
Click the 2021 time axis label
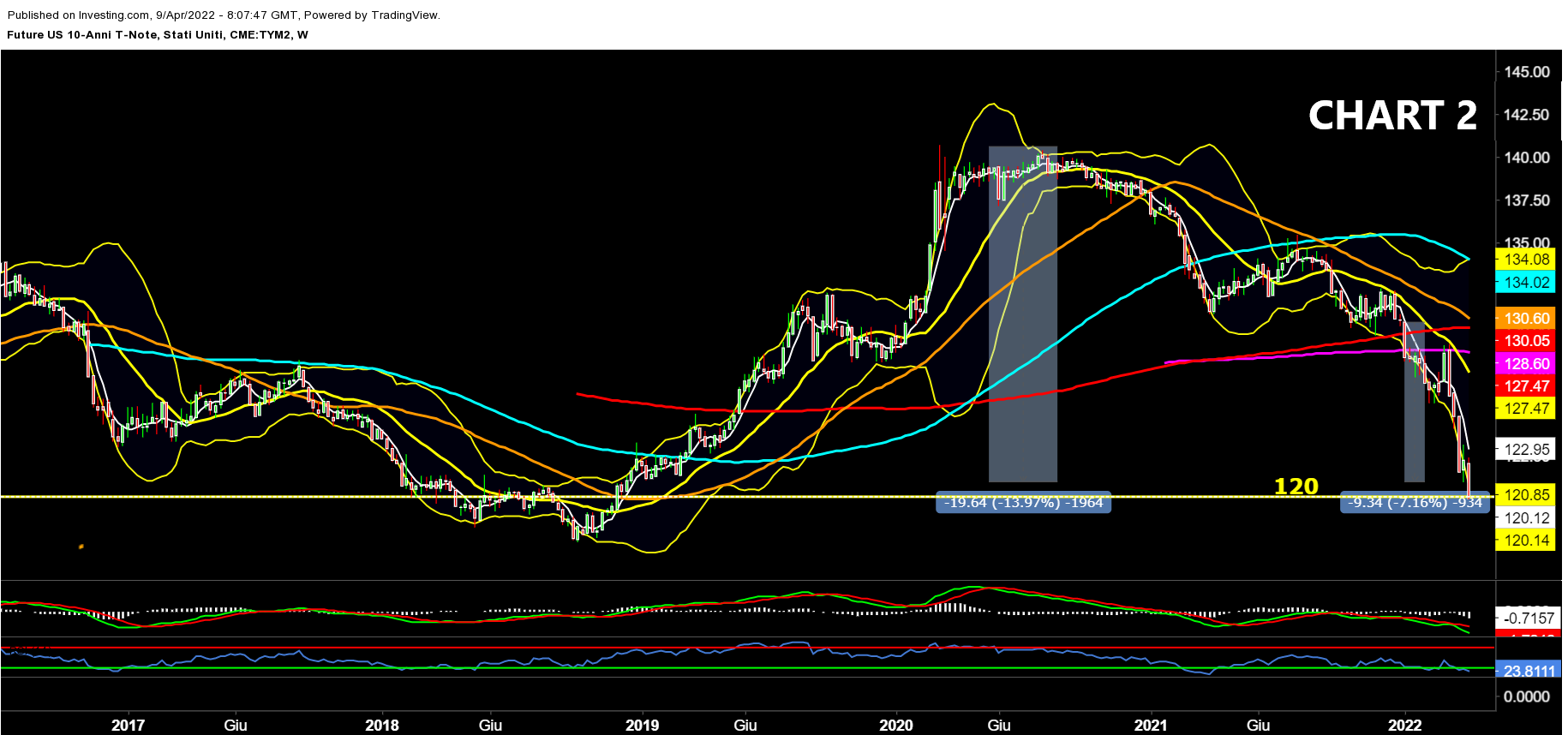click(1151, 726)
